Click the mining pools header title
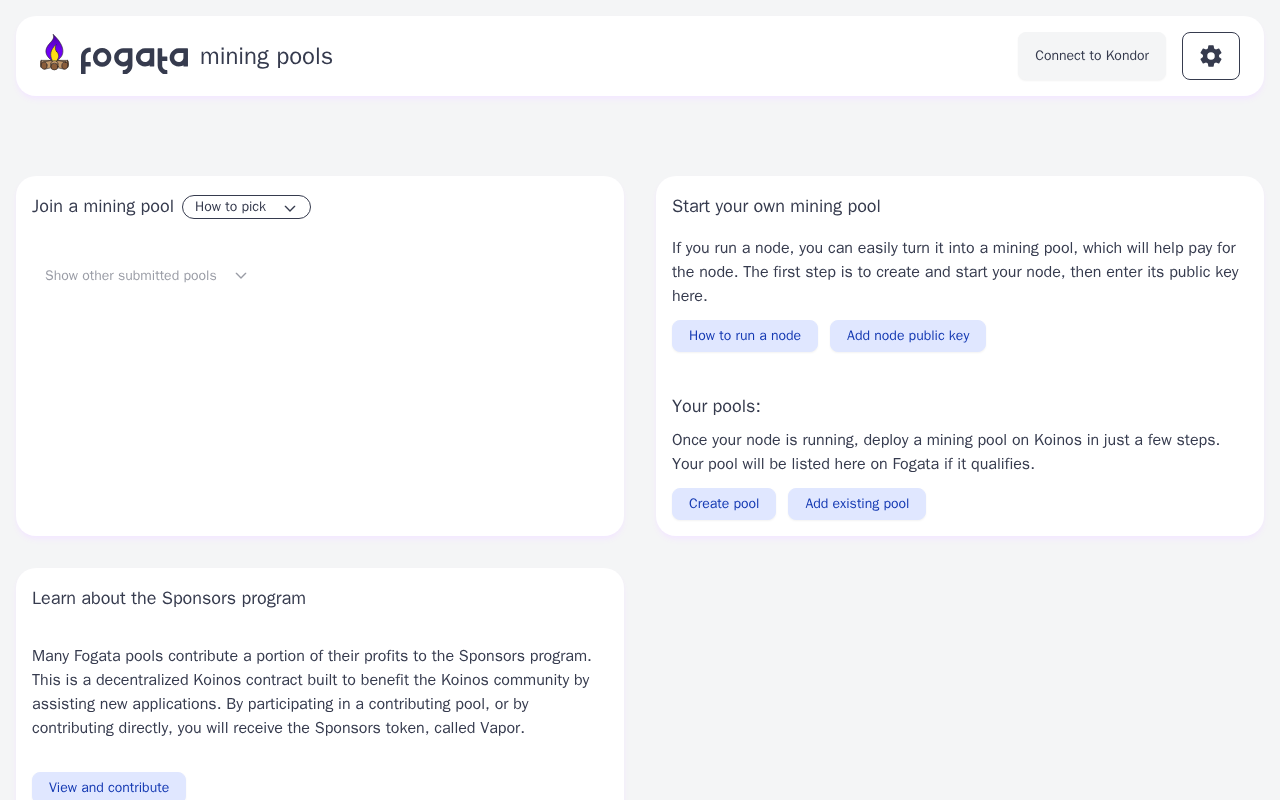Image resolution: width=1280 pixels, height=800 pixels. 266,57
